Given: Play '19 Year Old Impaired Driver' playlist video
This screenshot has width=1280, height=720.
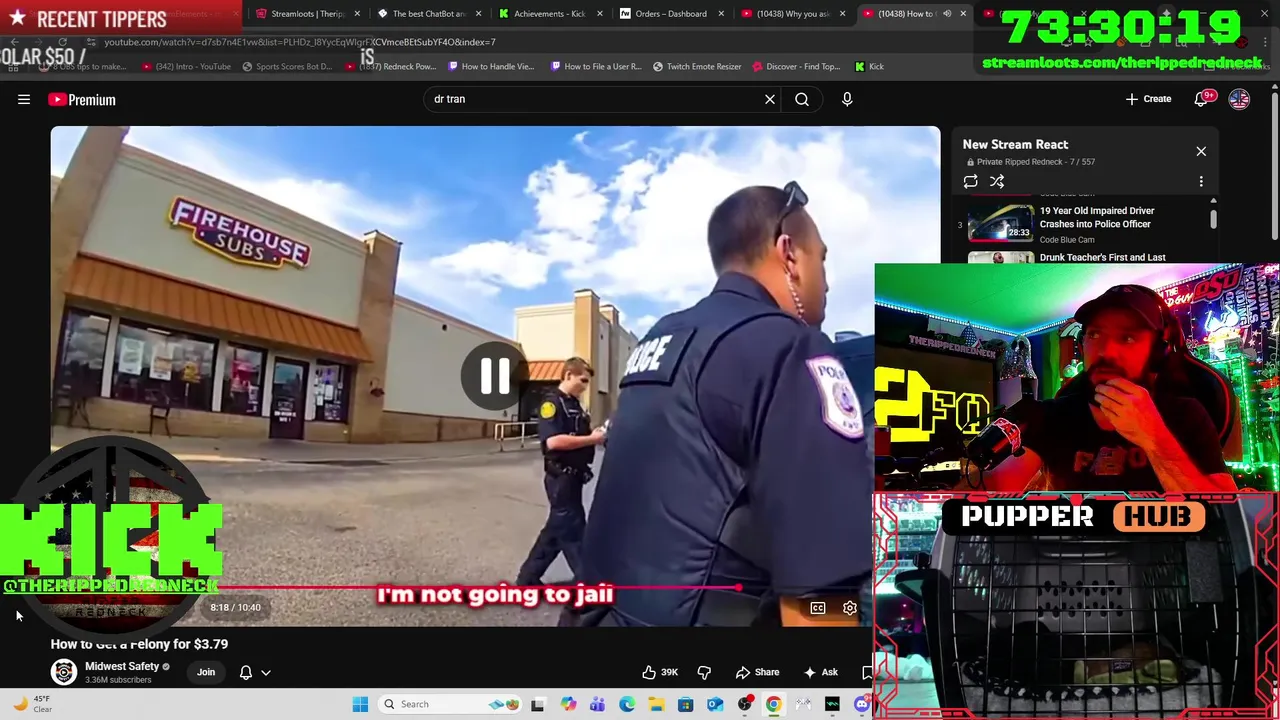Looking at the screenshot, I should click(1097, 217).
